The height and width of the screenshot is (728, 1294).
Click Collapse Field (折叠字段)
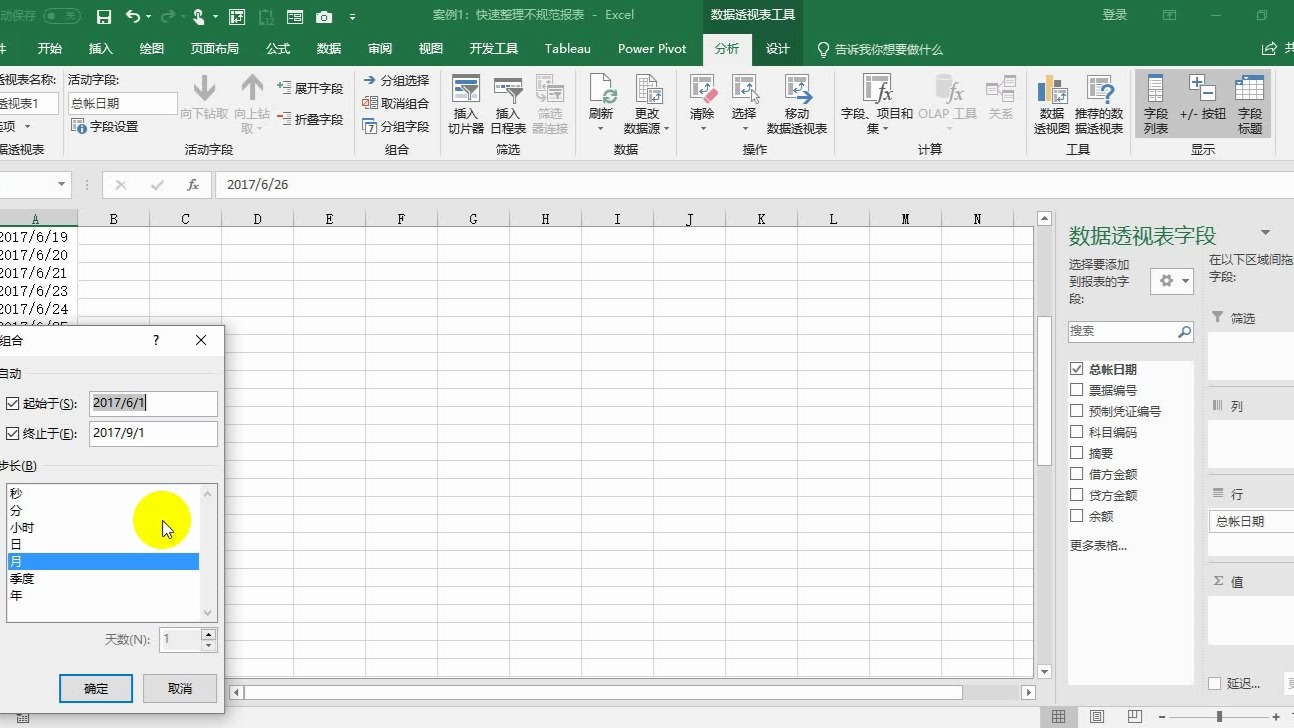(310, 119)
